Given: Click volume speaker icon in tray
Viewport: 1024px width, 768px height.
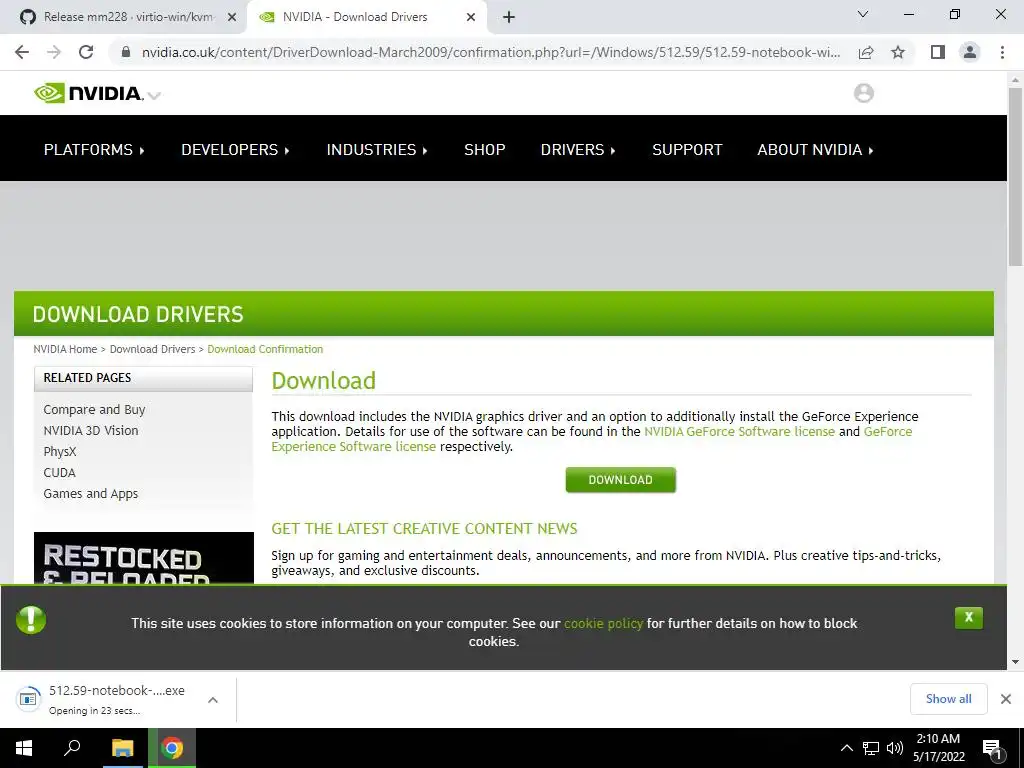Looking at the screenshot, I should [895, 748].
